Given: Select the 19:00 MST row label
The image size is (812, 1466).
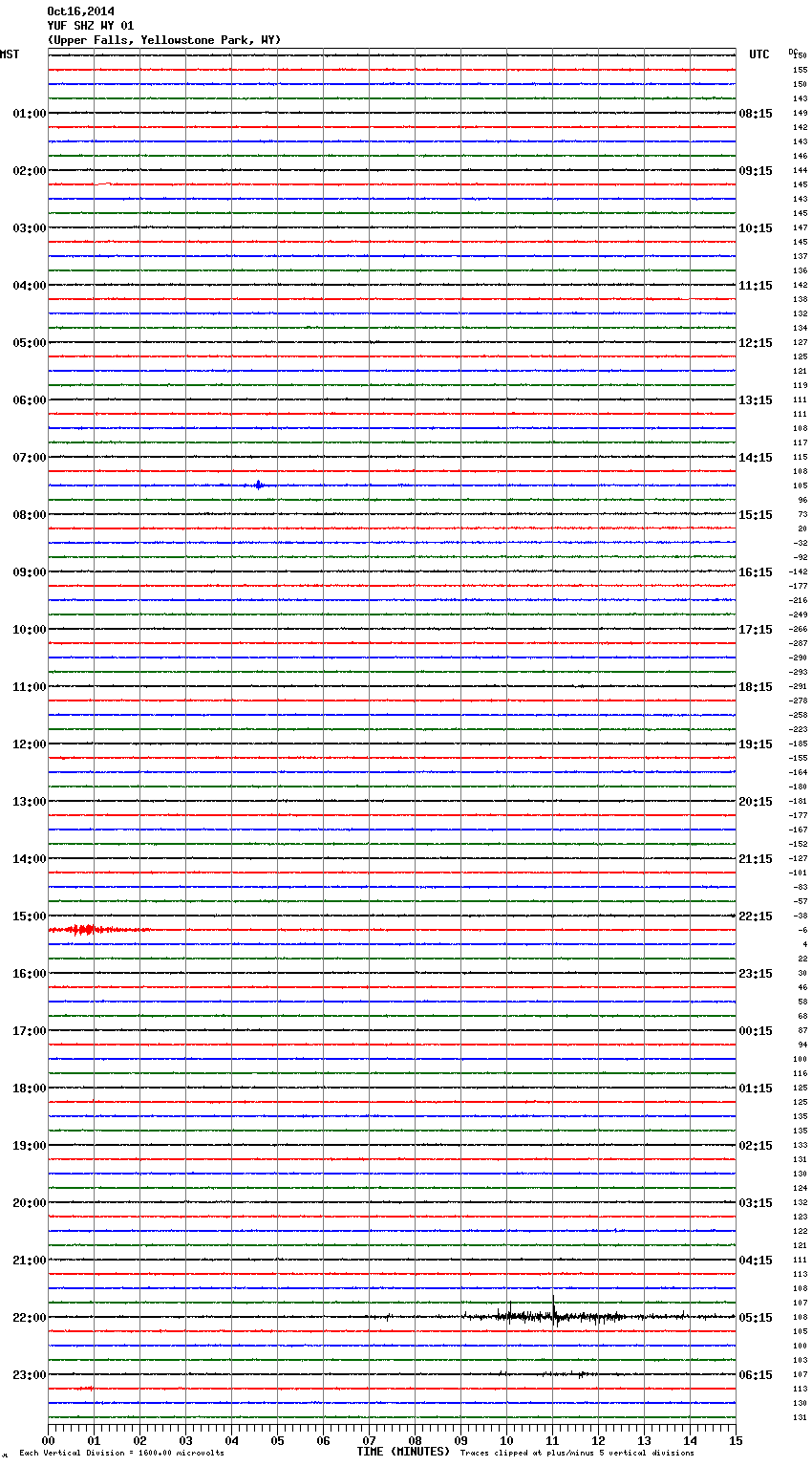Looking at the screenshot, I should (x=29, y=1146).
